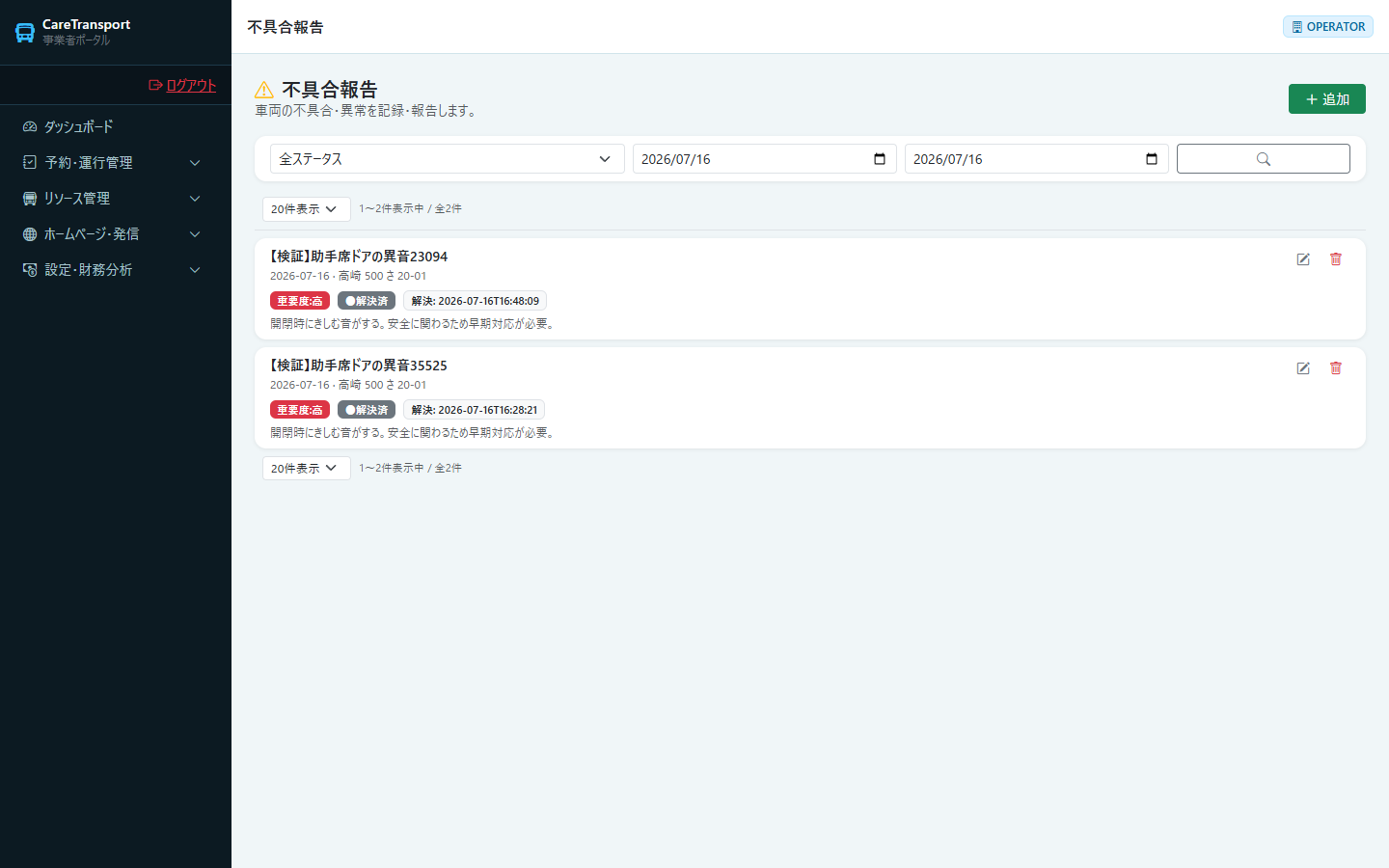Open the 全ステータス status dropdown
Image resolution: width=1389 pixels, height=868 pixels.
448,158
